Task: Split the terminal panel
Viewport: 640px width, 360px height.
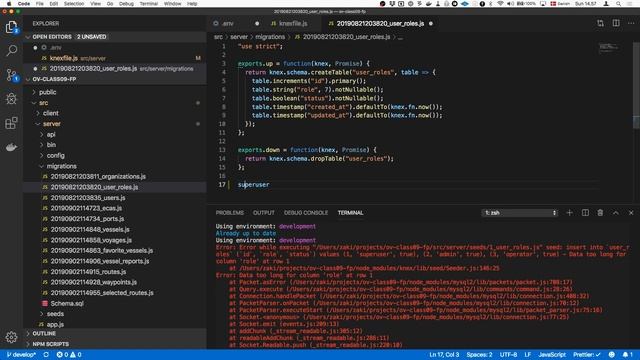Action: pyautogui.click(x=585, y=213)
